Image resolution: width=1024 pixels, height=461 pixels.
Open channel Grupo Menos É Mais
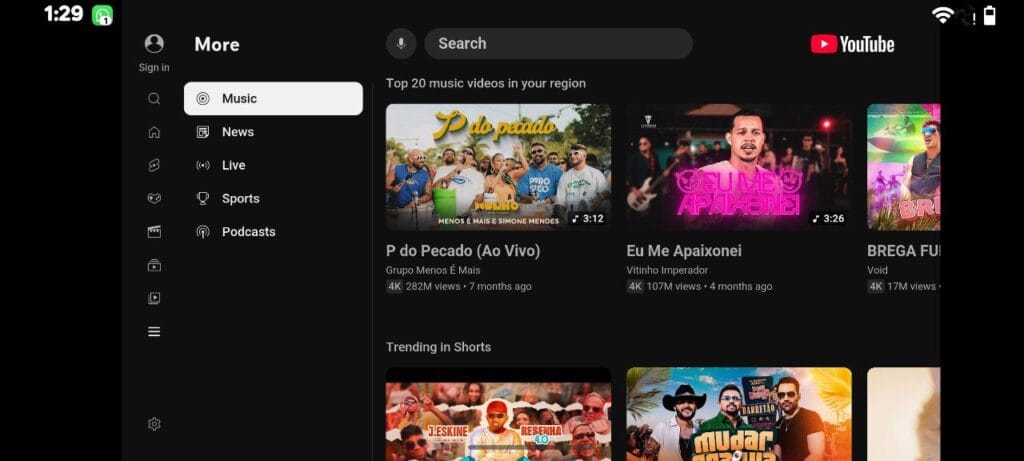[x=433, y=270]
